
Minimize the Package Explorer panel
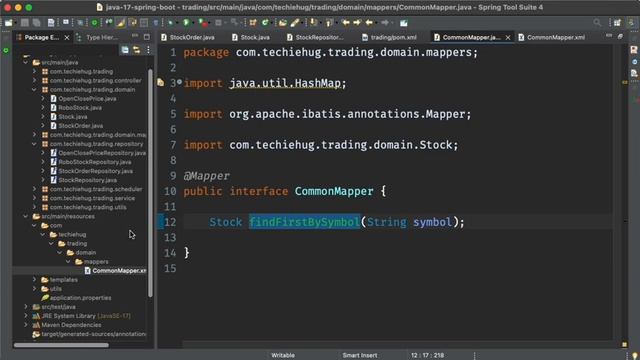(x=135, y=37)
